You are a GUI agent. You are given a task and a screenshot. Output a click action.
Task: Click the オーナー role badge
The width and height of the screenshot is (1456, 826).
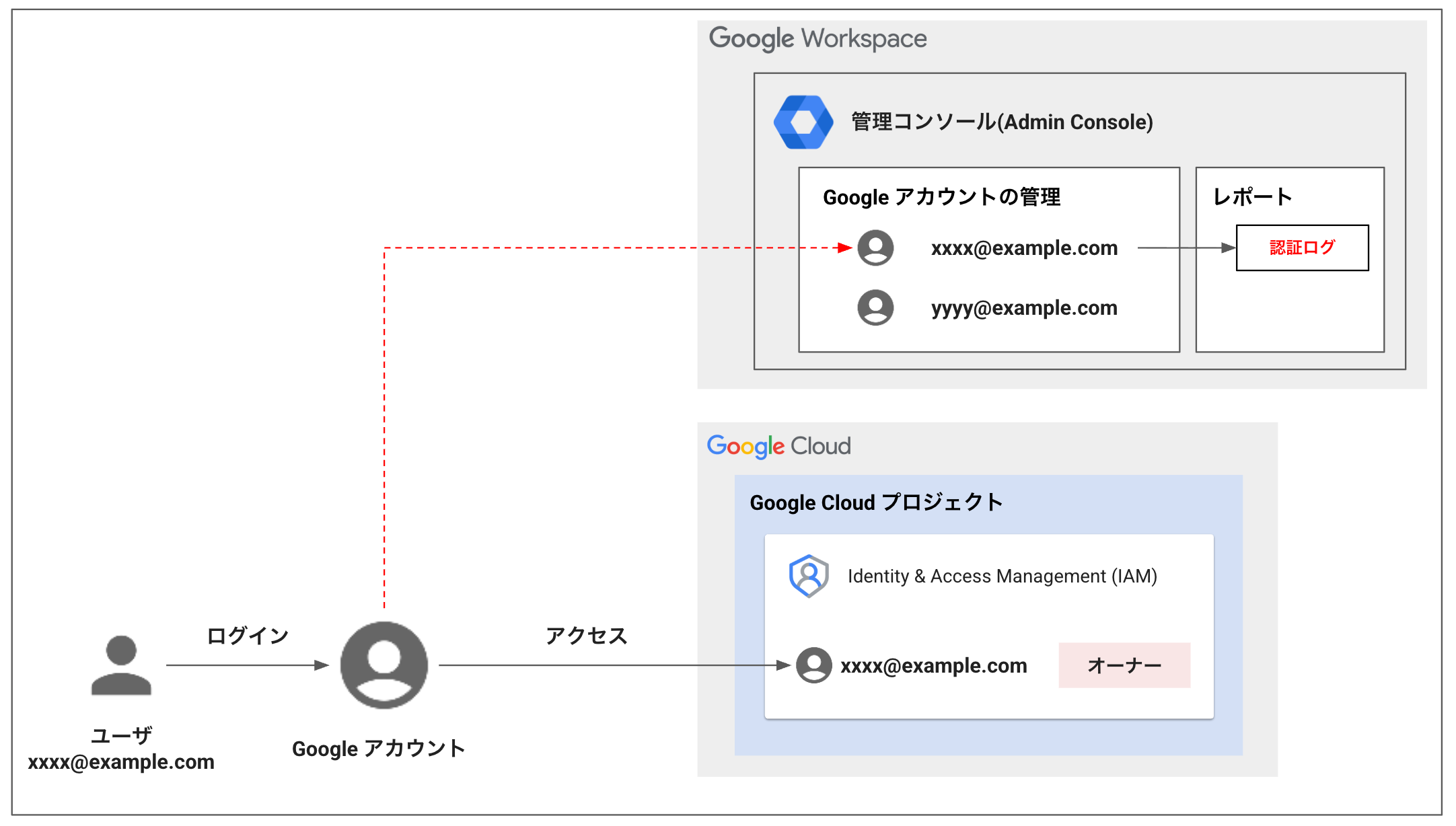click(1124, 665)
